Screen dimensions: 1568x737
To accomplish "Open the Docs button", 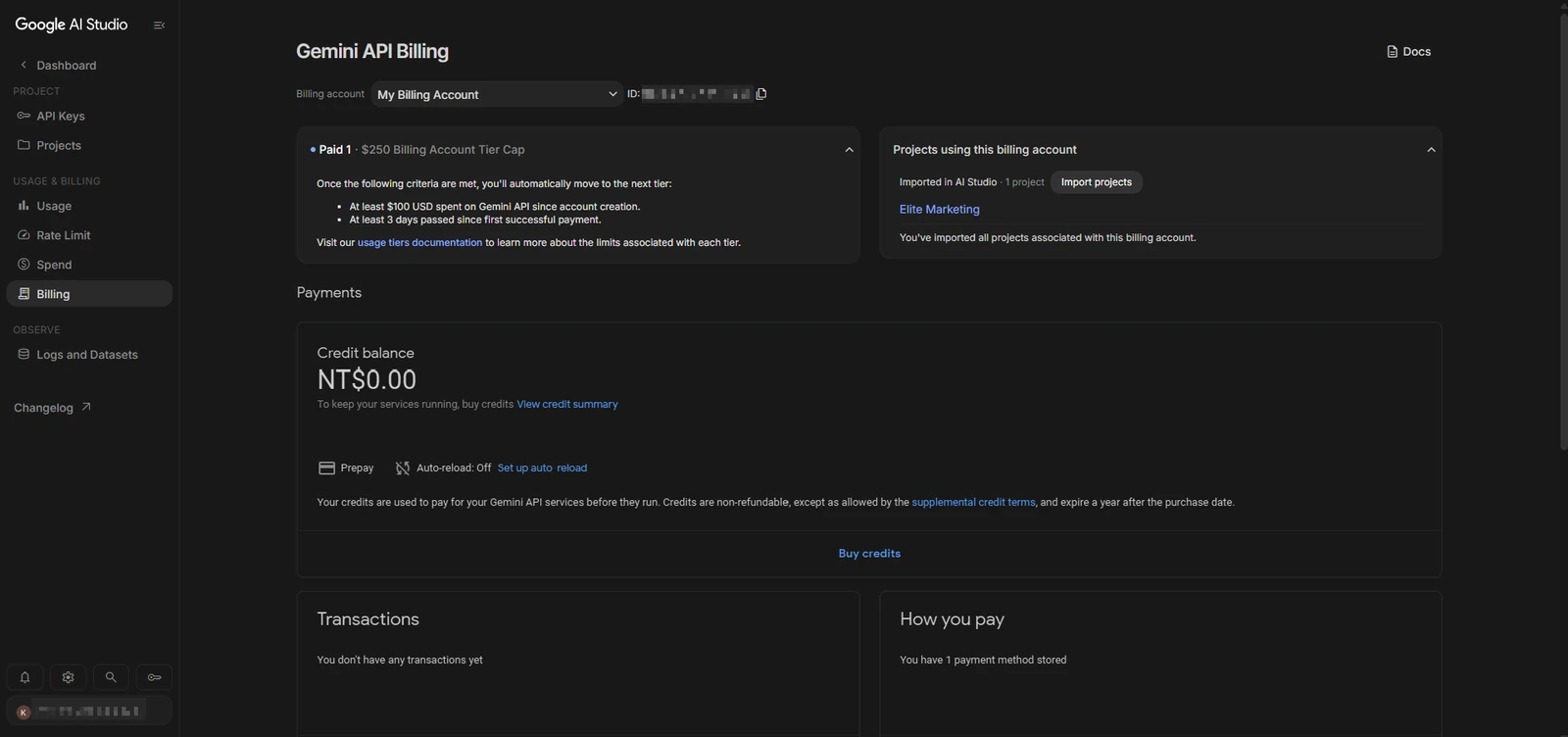I will tap(1409, 52).
